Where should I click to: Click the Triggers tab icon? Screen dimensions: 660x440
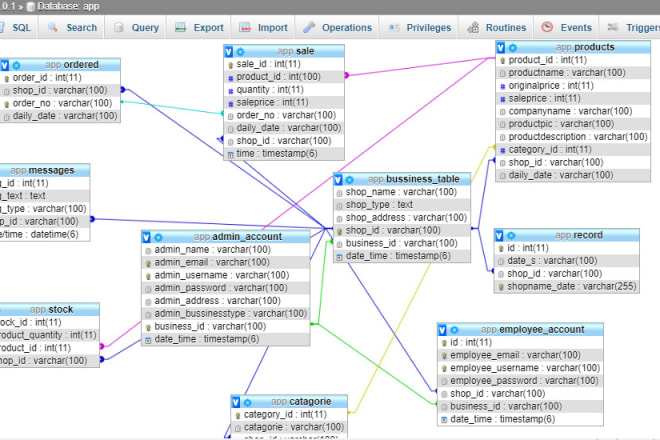(x=613, y=27)
